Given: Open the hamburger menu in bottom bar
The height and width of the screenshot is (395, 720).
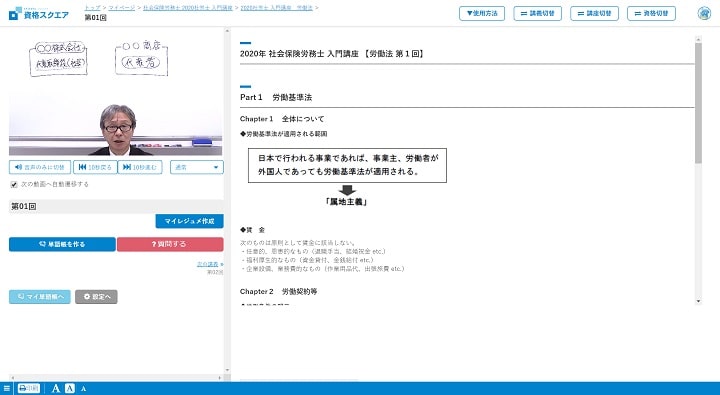Looking at the screenshot, I should (6, 389).
